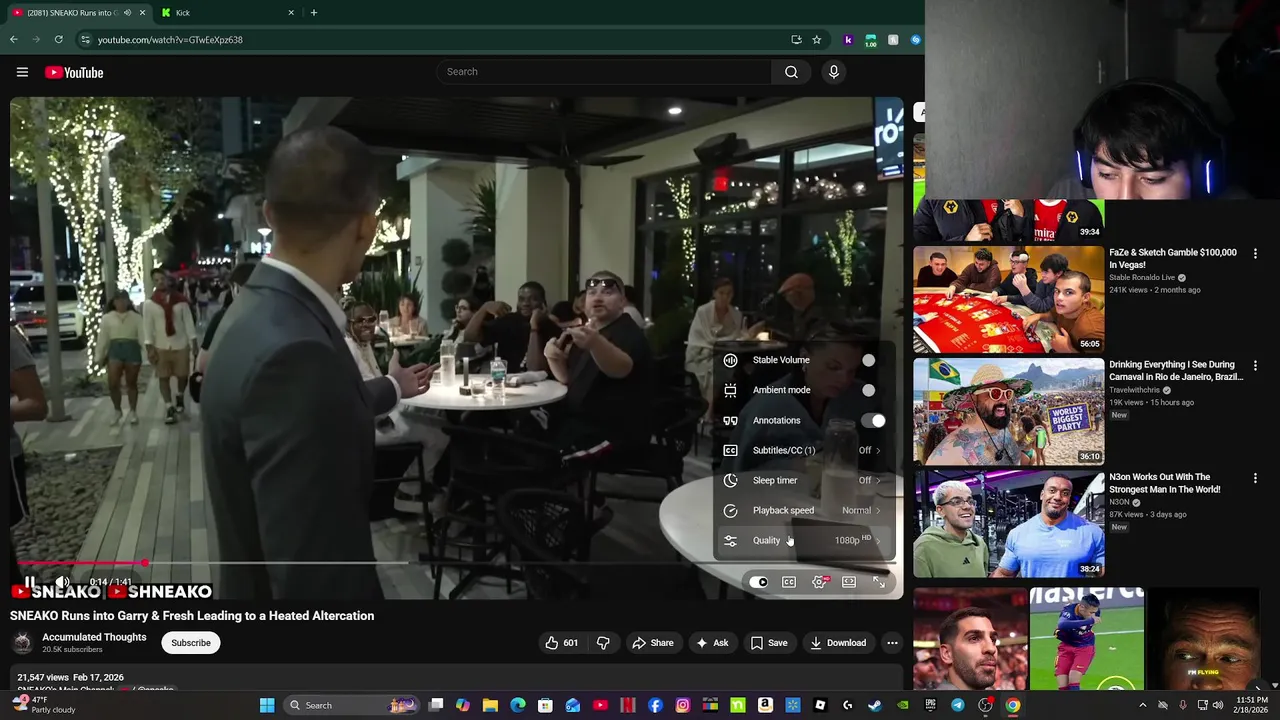Viewport: 1280px width, 720px height.
Task: Open options menu for FaZe & Sketch video
Action: click(1255, 254)
